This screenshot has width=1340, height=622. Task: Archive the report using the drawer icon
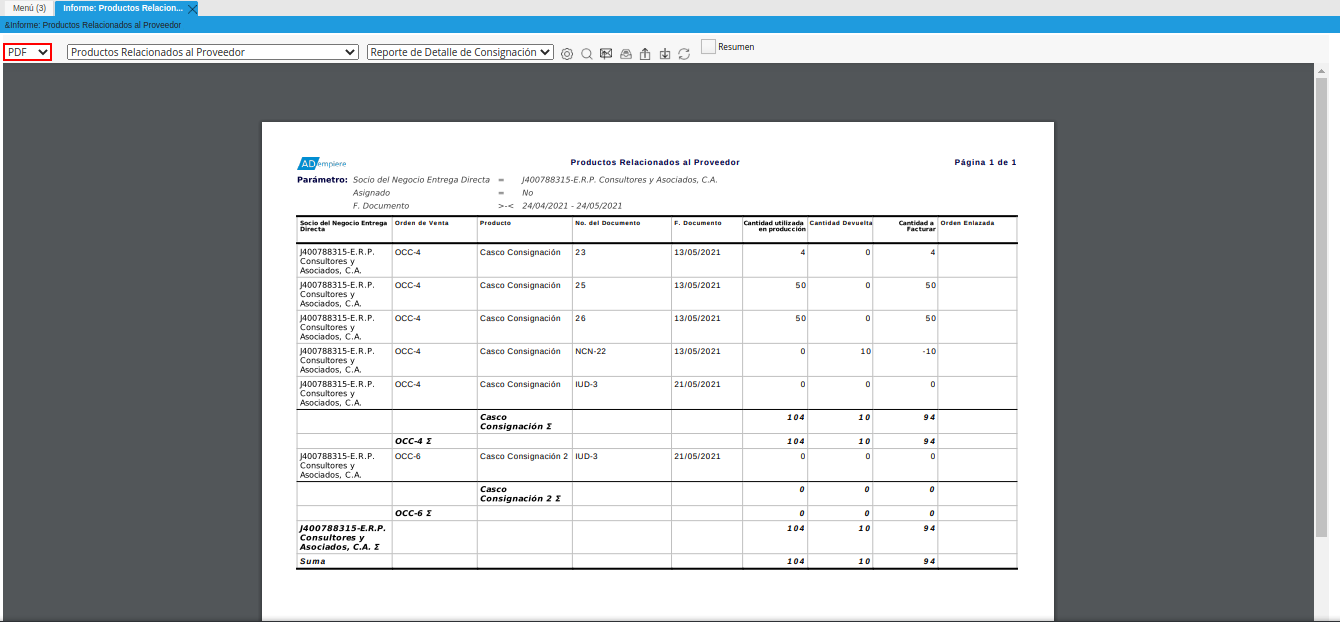625,52
